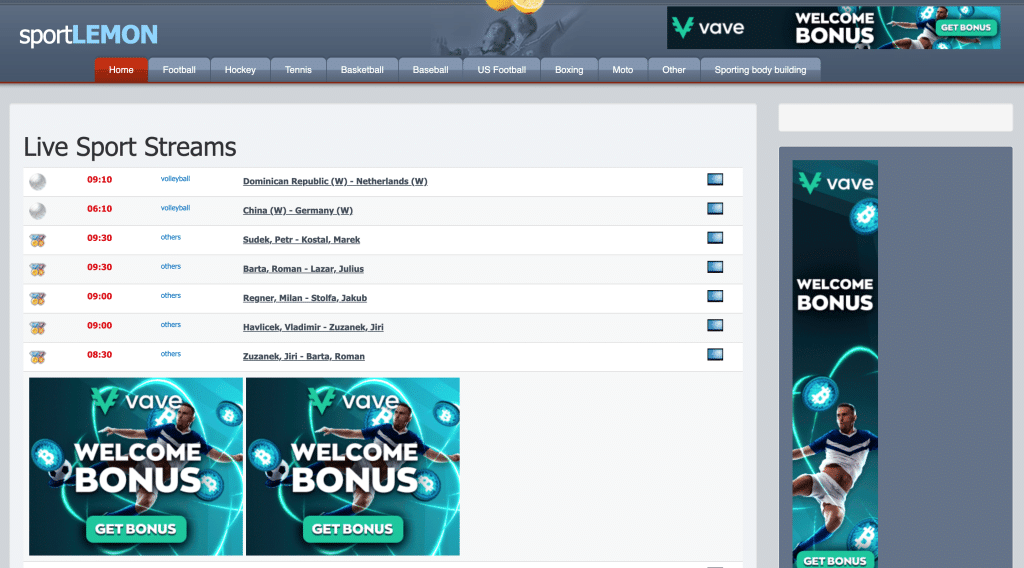
Task: Switch to the Hockey tab
Action: click(240, 70)
